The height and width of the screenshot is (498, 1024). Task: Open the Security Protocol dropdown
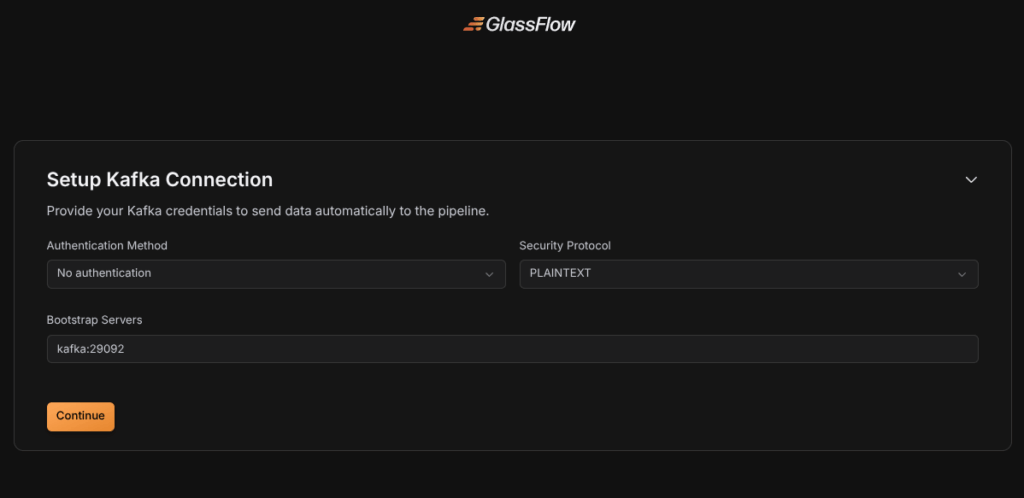748,274
